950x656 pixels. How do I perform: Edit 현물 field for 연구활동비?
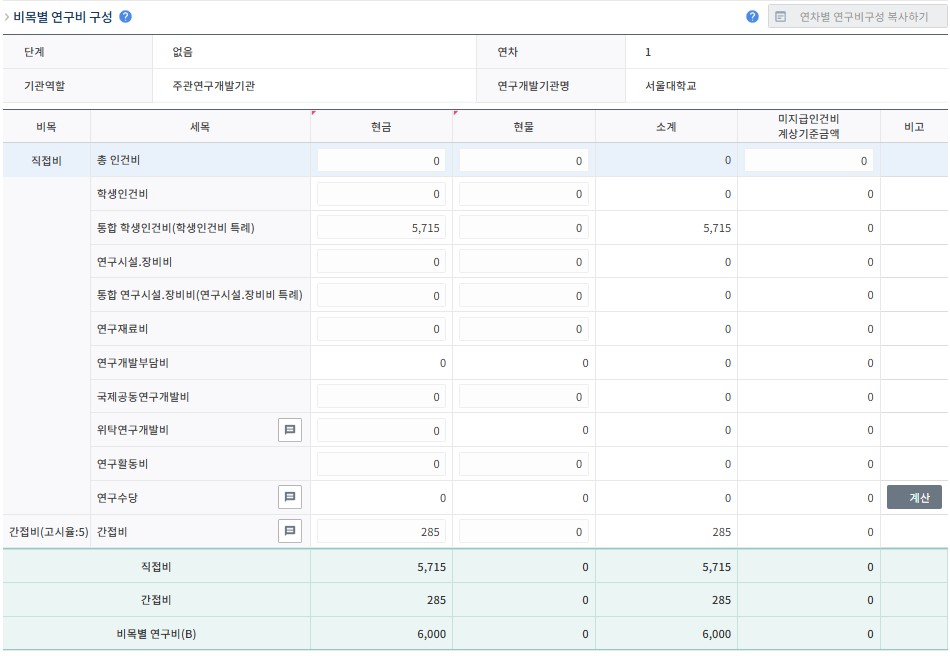coord(523,464)
